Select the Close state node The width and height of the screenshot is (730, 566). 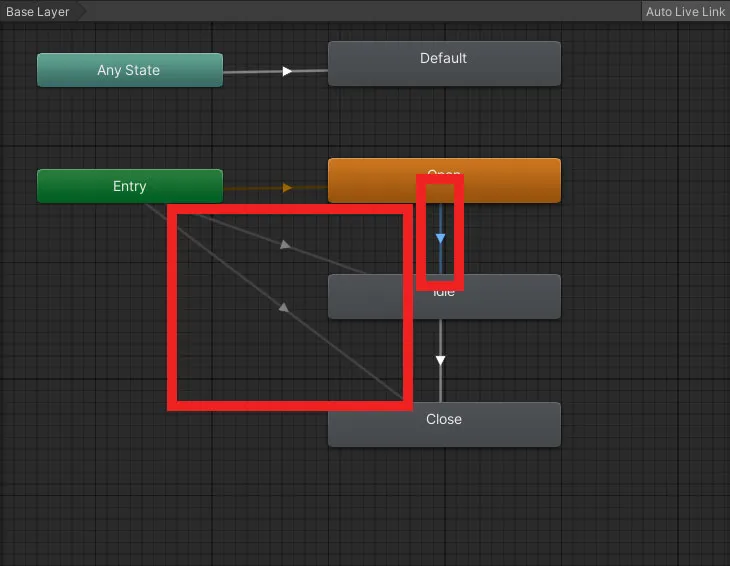443,425
